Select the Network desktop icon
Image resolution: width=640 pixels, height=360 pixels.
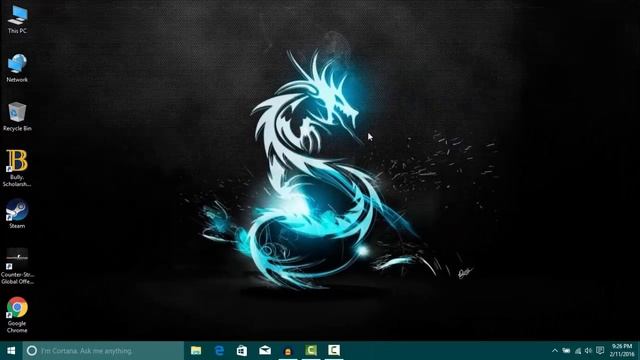(17, 68)
